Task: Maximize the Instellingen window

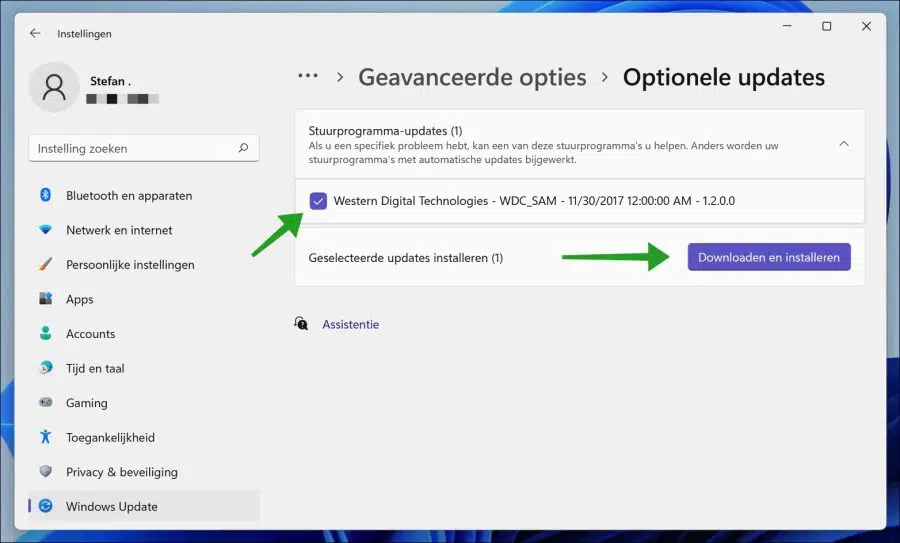Action: (x=827, y=26)
